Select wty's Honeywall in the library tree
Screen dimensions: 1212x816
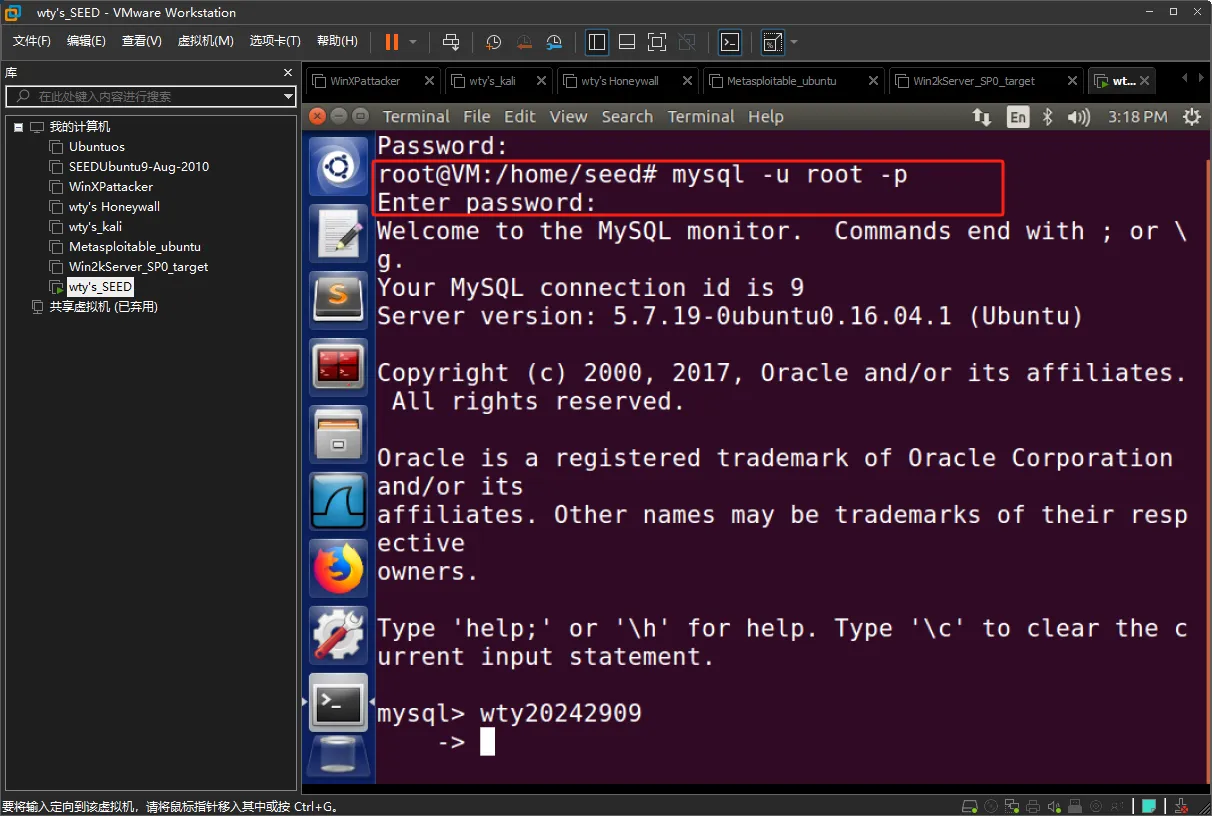pyautogui.click(x=114, y=207)
